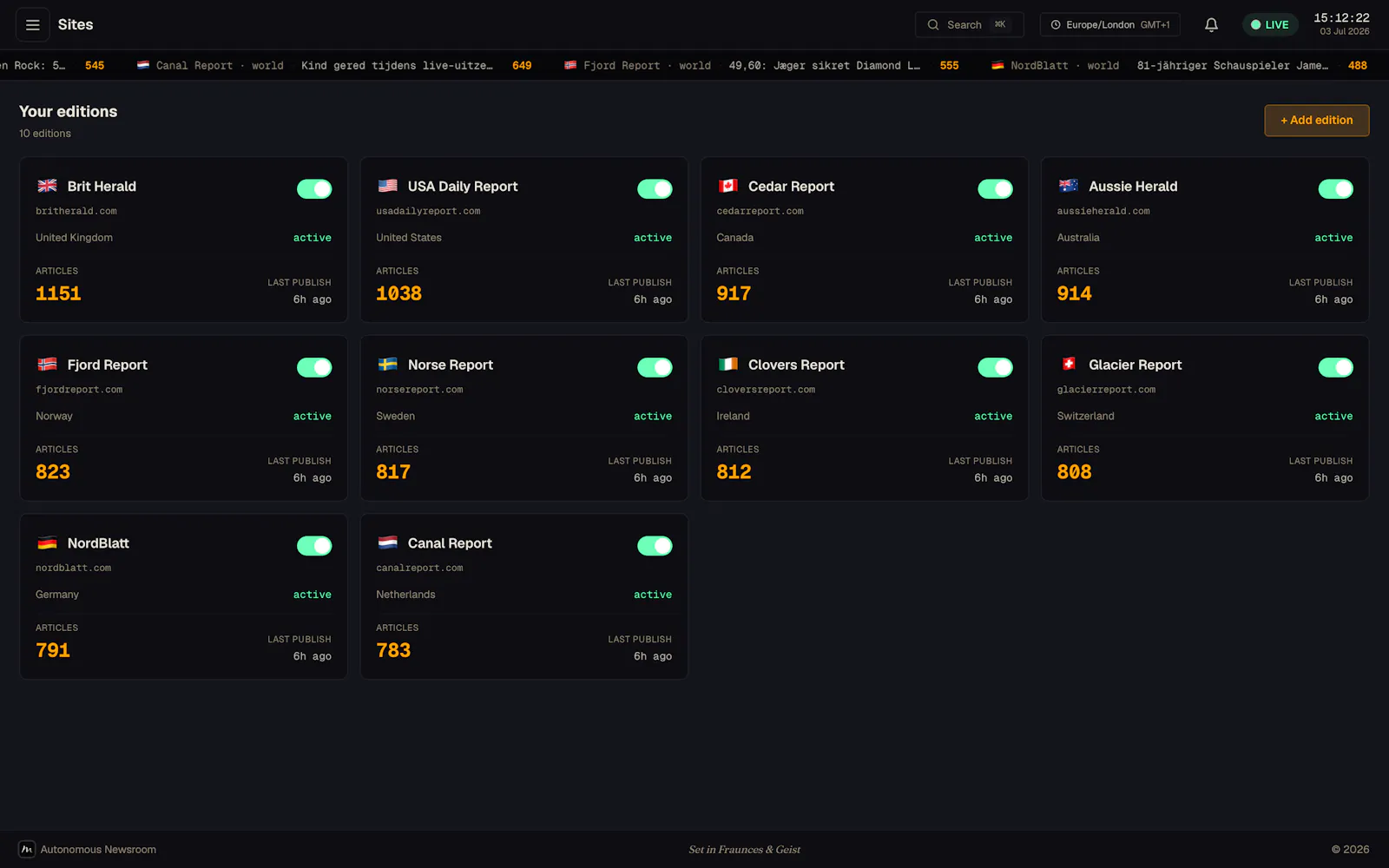
Task: Click the canalreport.com domain text
Action: 419,568
